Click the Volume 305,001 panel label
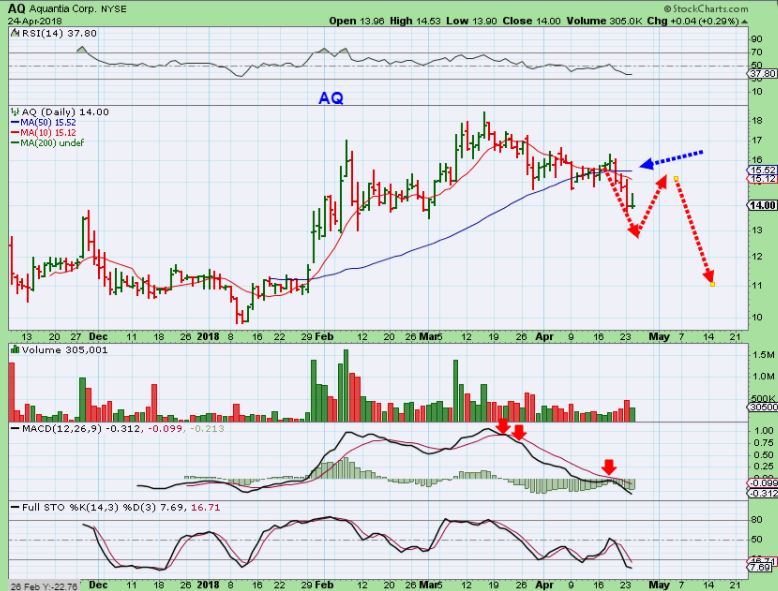The height and width of the screenshot is (591, 778). pyautogui.click(x=65, y=350)
